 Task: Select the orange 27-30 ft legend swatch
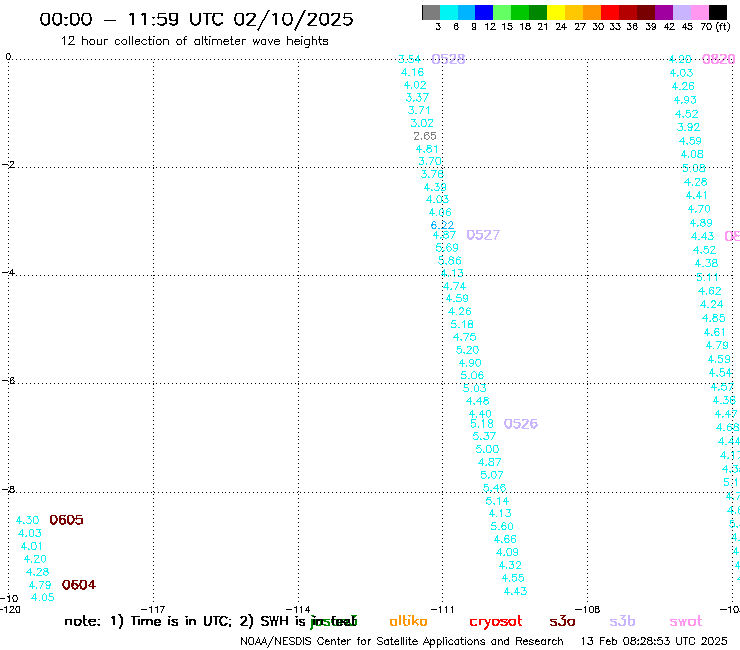[x=592, y=12]
